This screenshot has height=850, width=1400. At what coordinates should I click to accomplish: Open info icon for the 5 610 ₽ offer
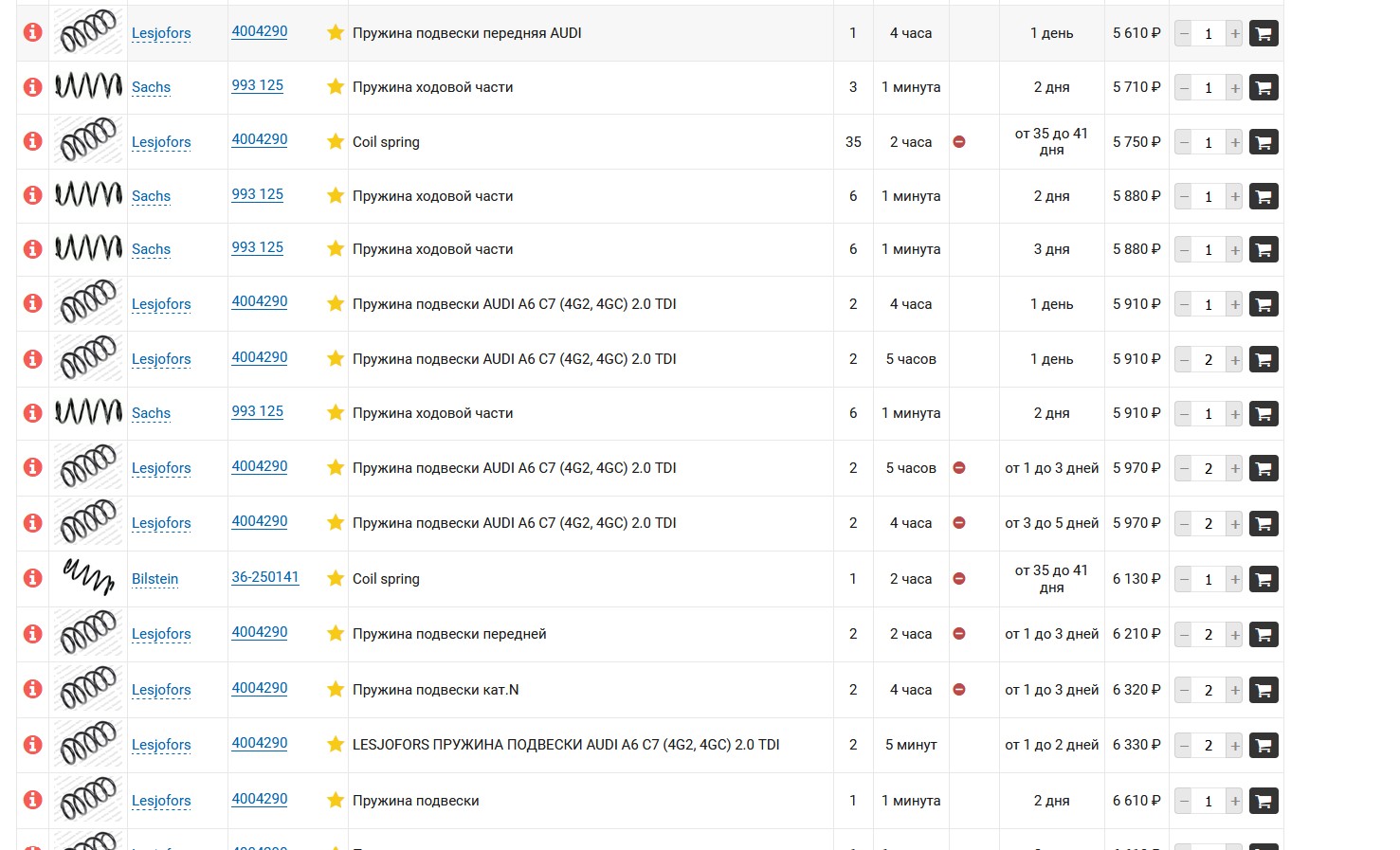32,32
